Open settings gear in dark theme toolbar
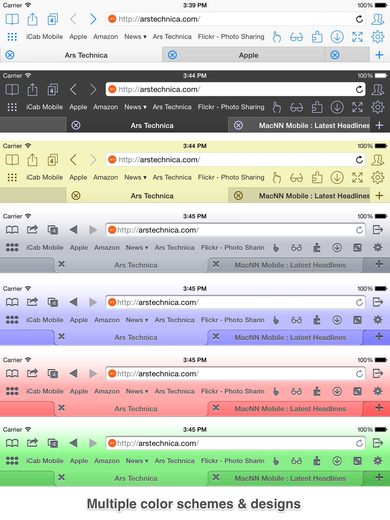The height and width of the screenshot is (520, 390). 378,107
